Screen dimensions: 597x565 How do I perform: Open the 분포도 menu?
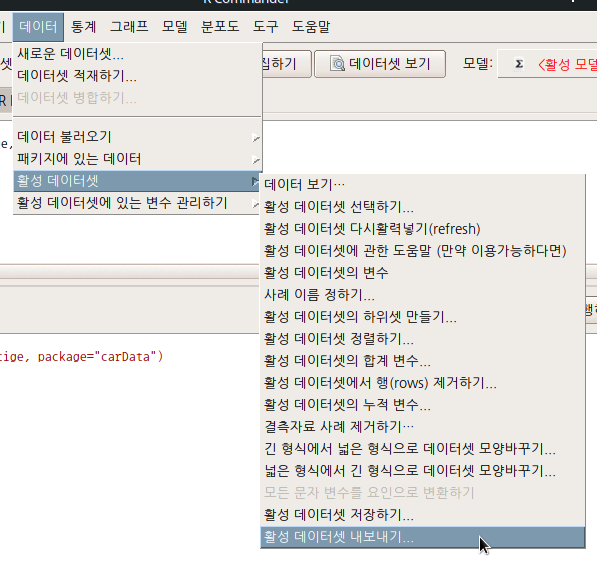(220, 27)
